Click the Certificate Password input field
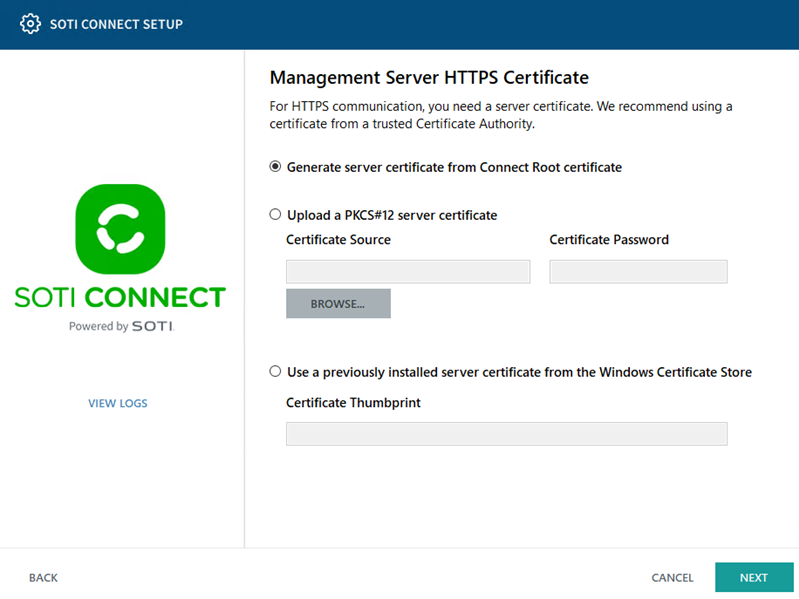 tap(638, 271)
